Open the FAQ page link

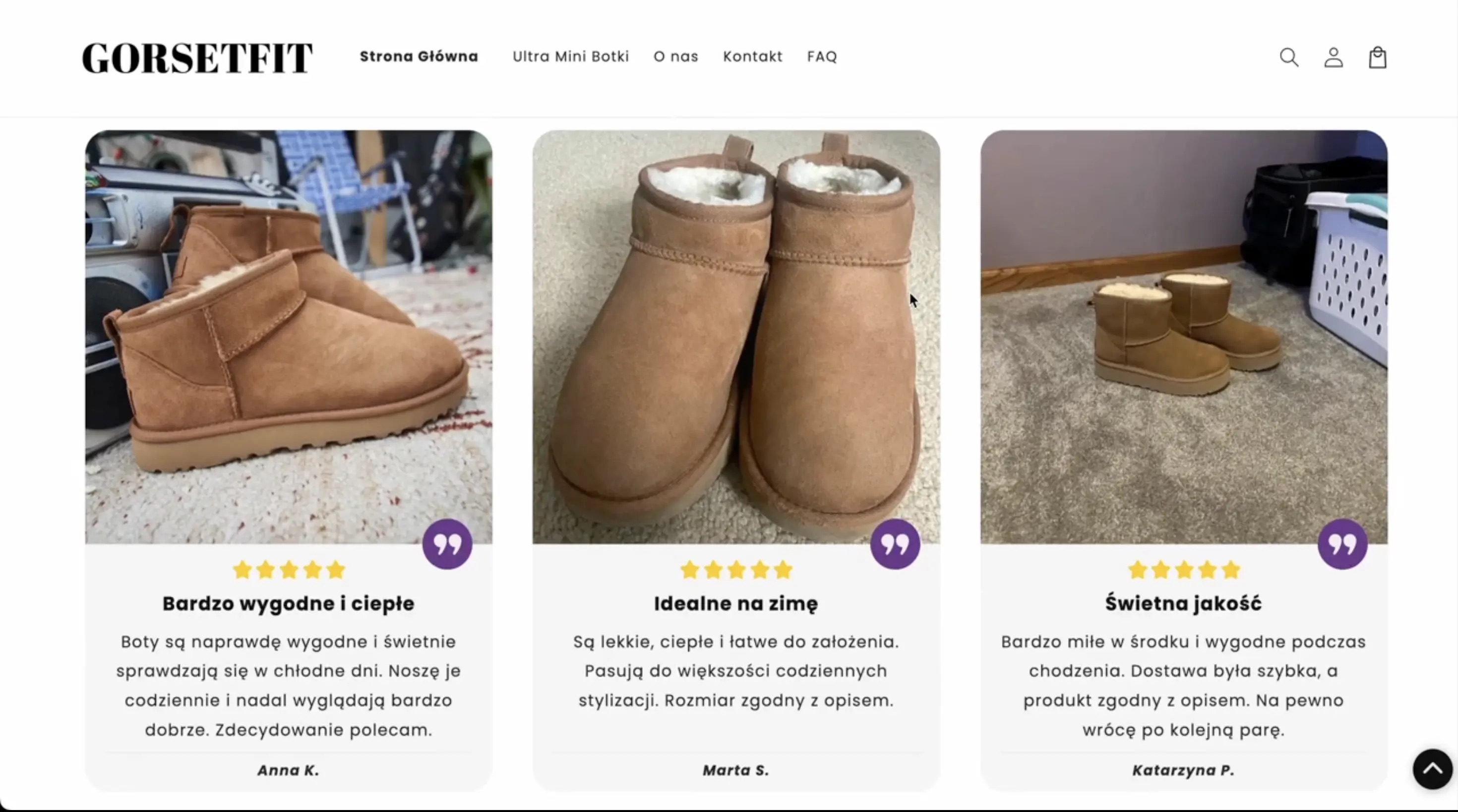[822, 57]
